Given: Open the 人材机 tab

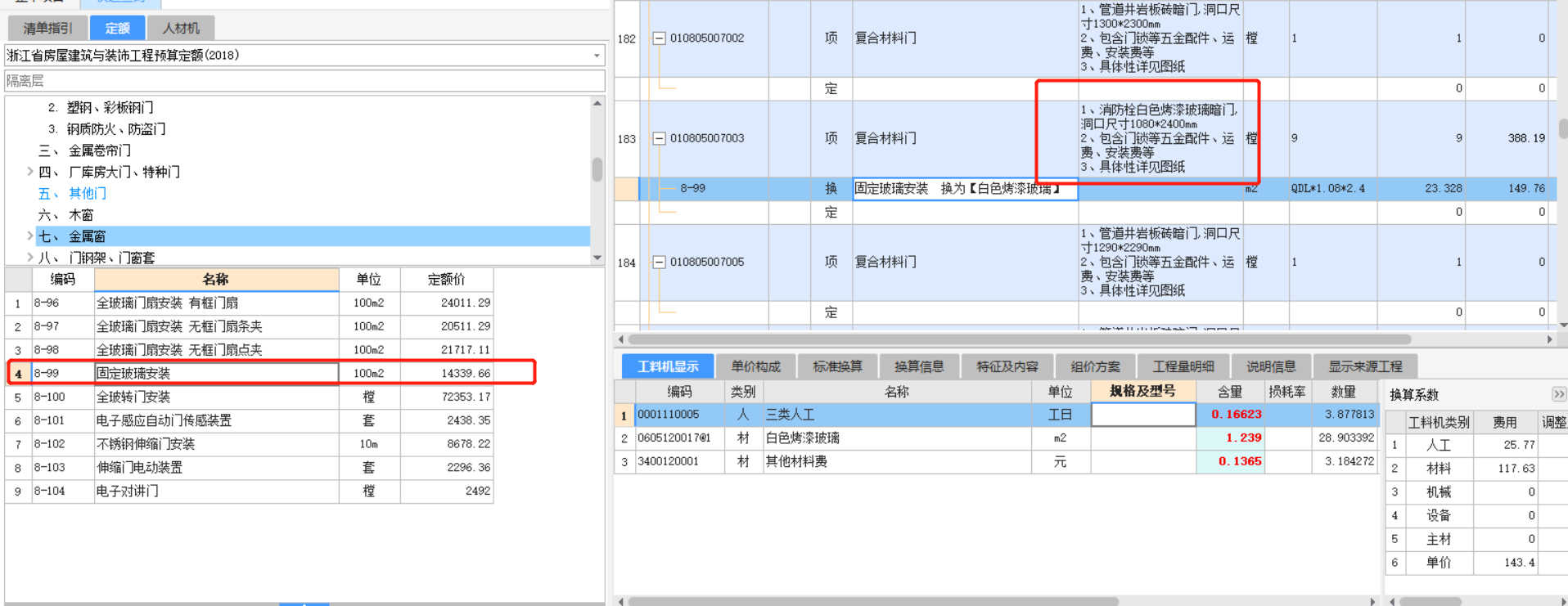Looking at the screenshot, I should (x=181, y=28).
